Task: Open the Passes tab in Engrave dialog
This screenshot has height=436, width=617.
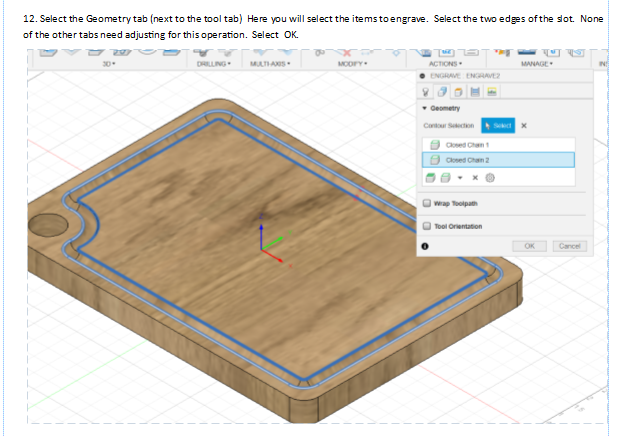Action: click(475, 92)
